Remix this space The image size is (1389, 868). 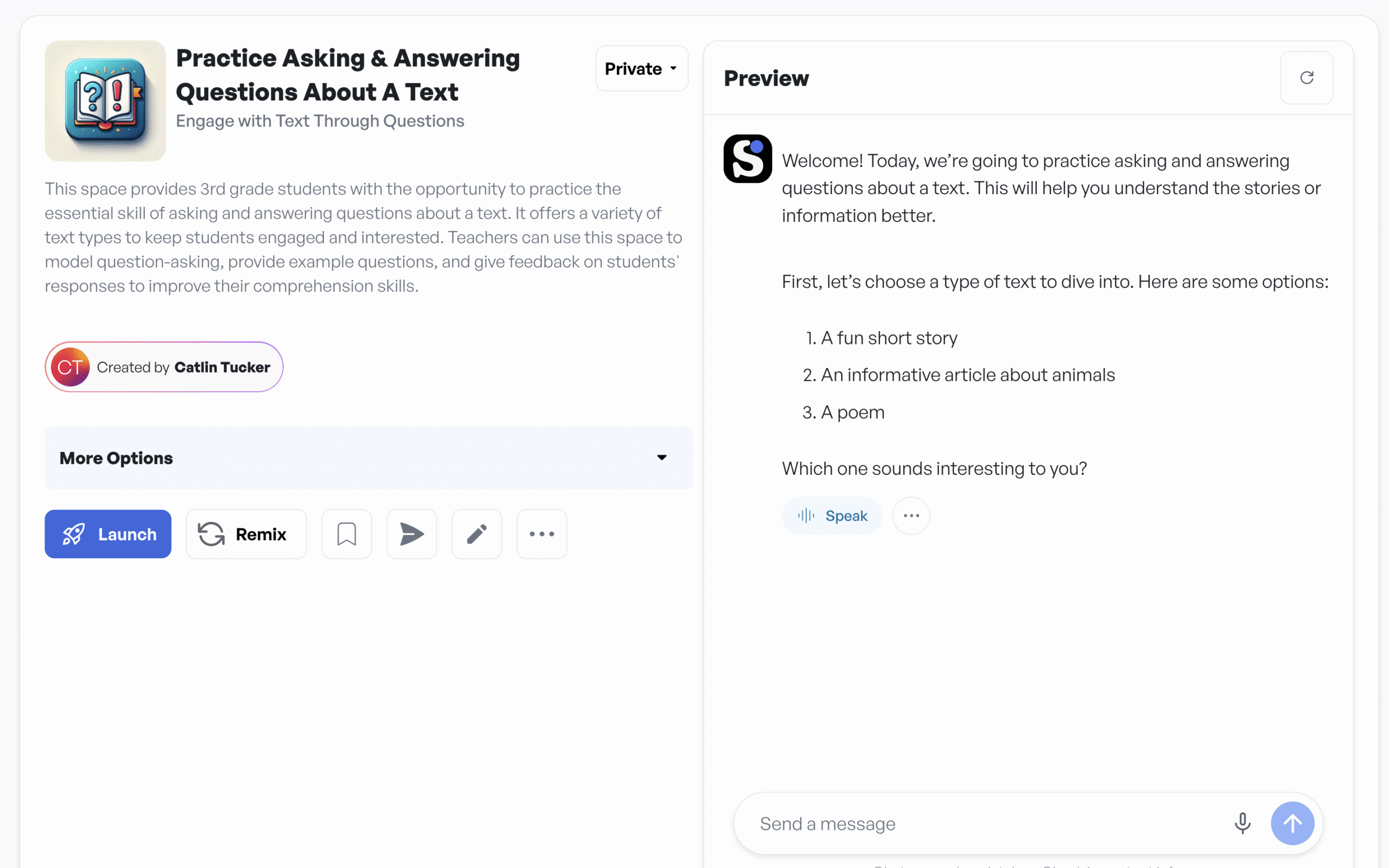pos(246,534)
